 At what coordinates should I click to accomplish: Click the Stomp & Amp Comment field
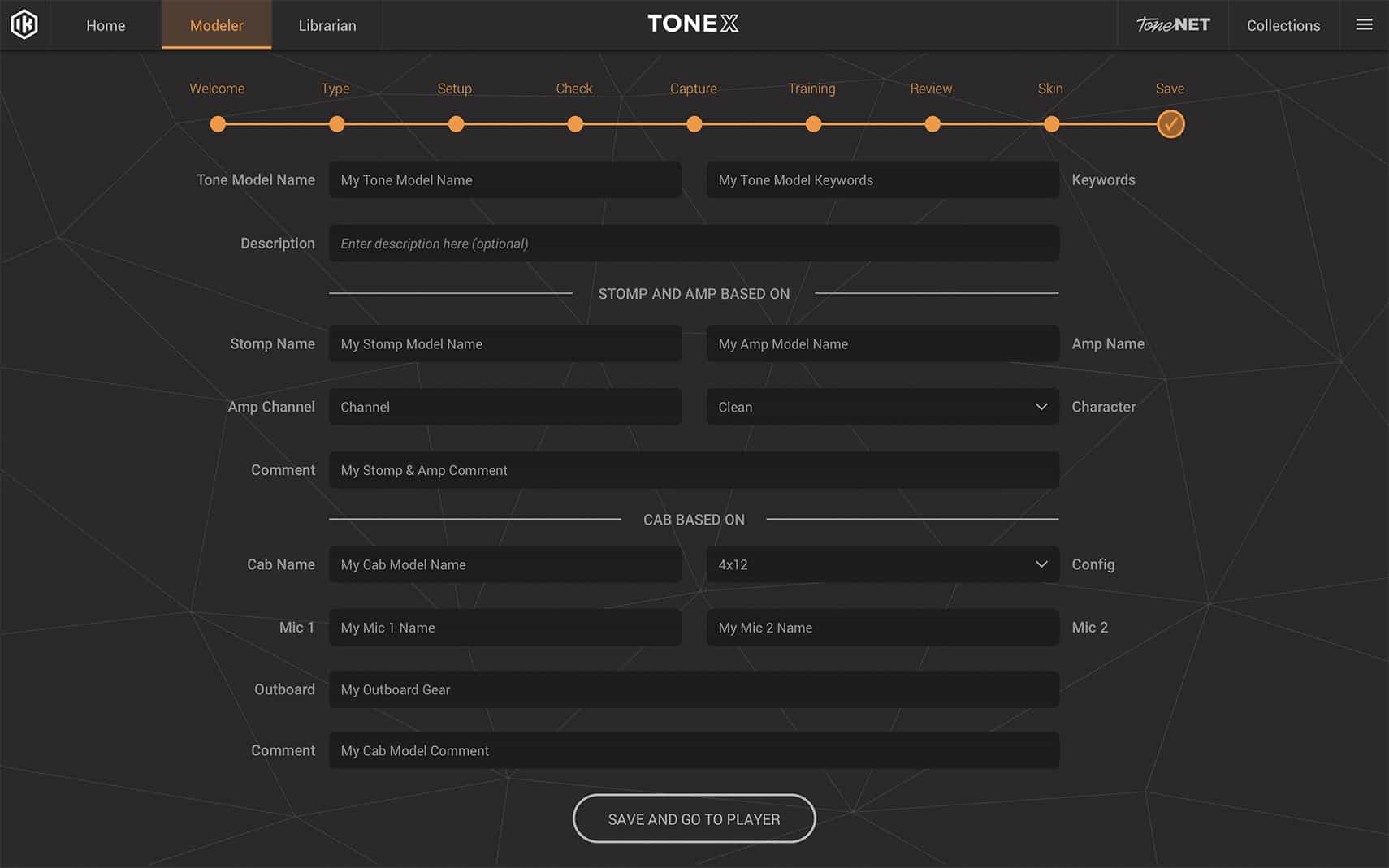point(694,470)
